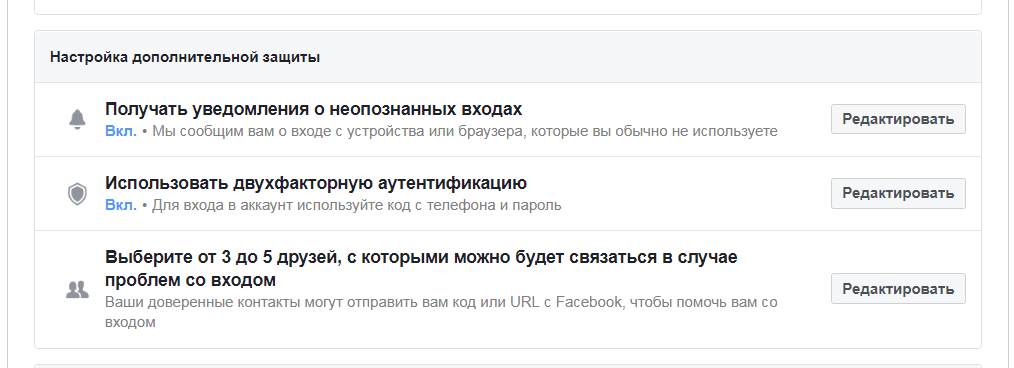Click the friends icon for trusted contacts
The image size is (1014, 368).
[77, 289]
